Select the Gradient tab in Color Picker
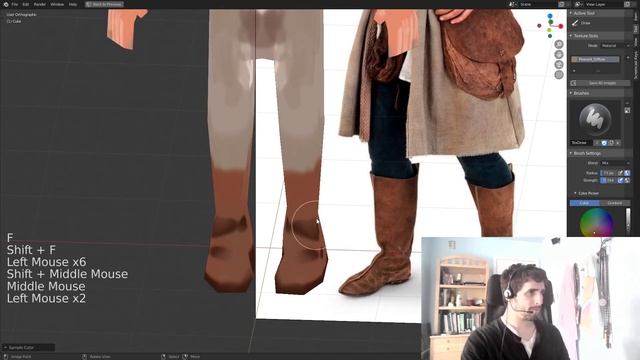640x360 pixels. pos(615,203)
